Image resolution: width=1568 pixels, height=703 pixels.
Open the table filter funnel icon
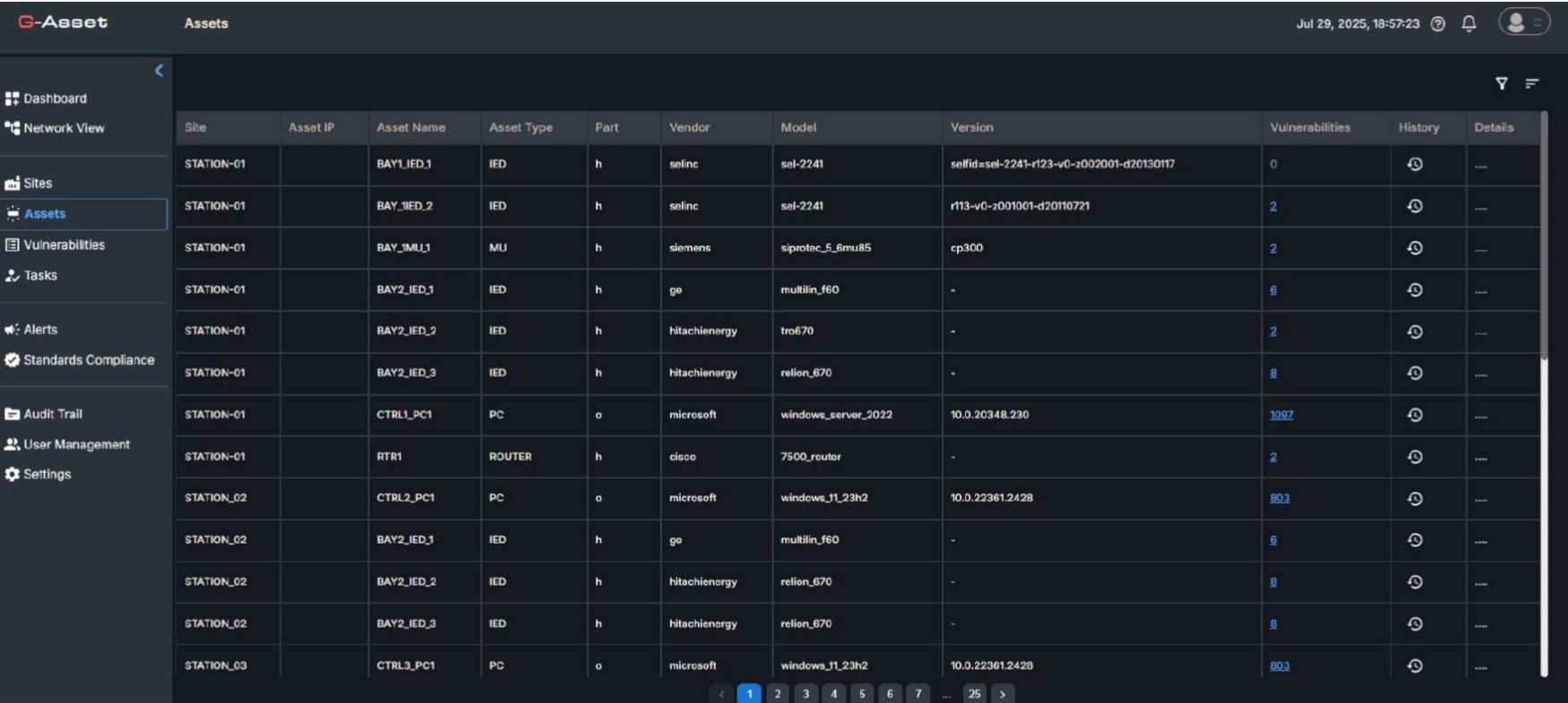pos(1502,83)
